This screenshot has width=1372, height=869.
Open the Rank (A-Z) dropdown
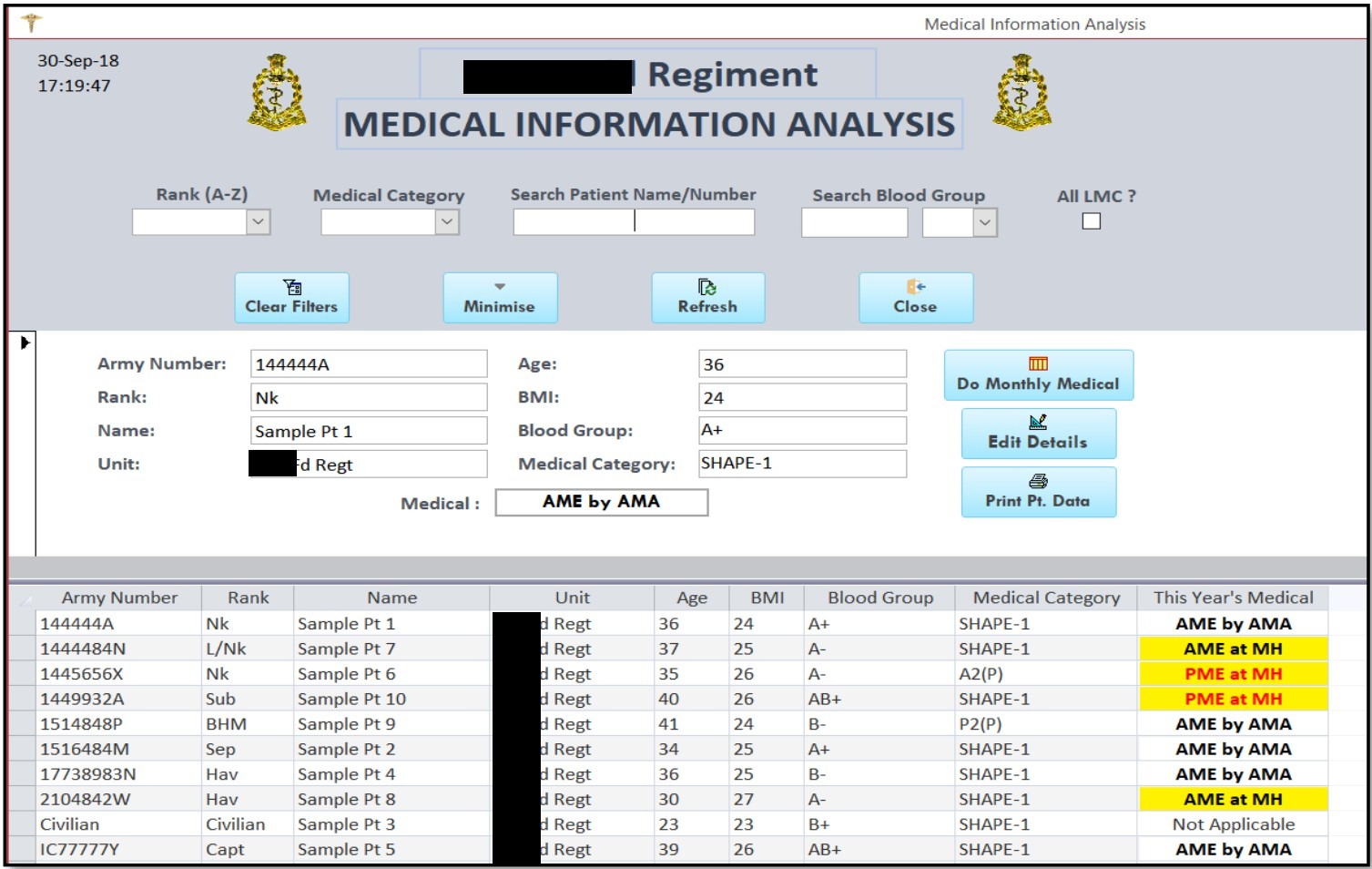[259, 221]
